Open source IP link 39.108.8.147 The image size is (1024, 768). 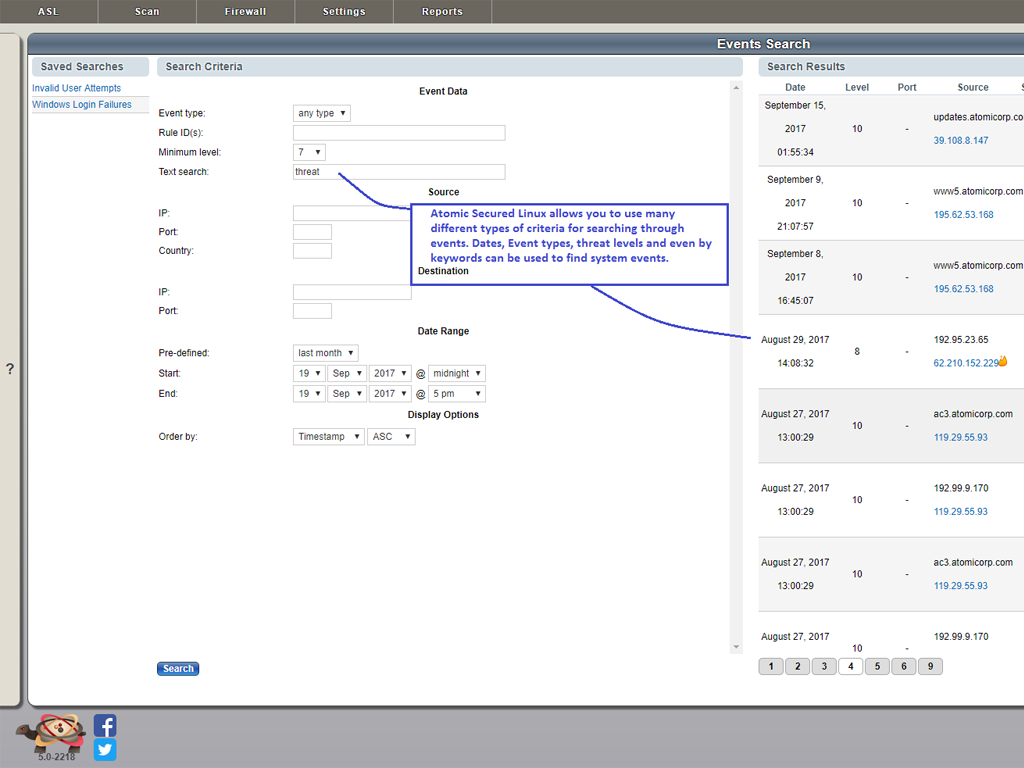coord(961,140)
